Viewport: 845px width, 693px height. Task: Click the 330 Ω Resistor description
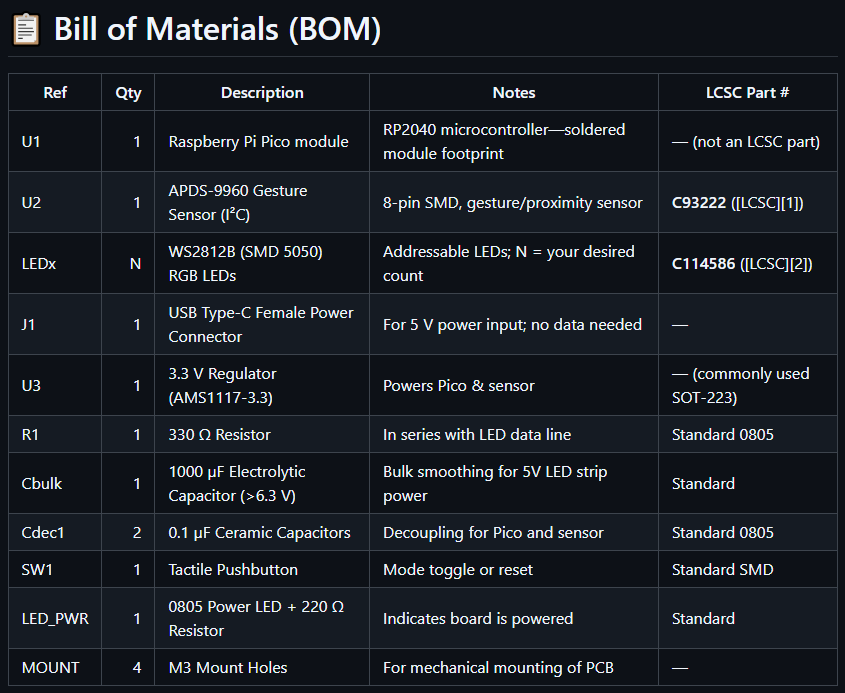click(x=219, y=435)
